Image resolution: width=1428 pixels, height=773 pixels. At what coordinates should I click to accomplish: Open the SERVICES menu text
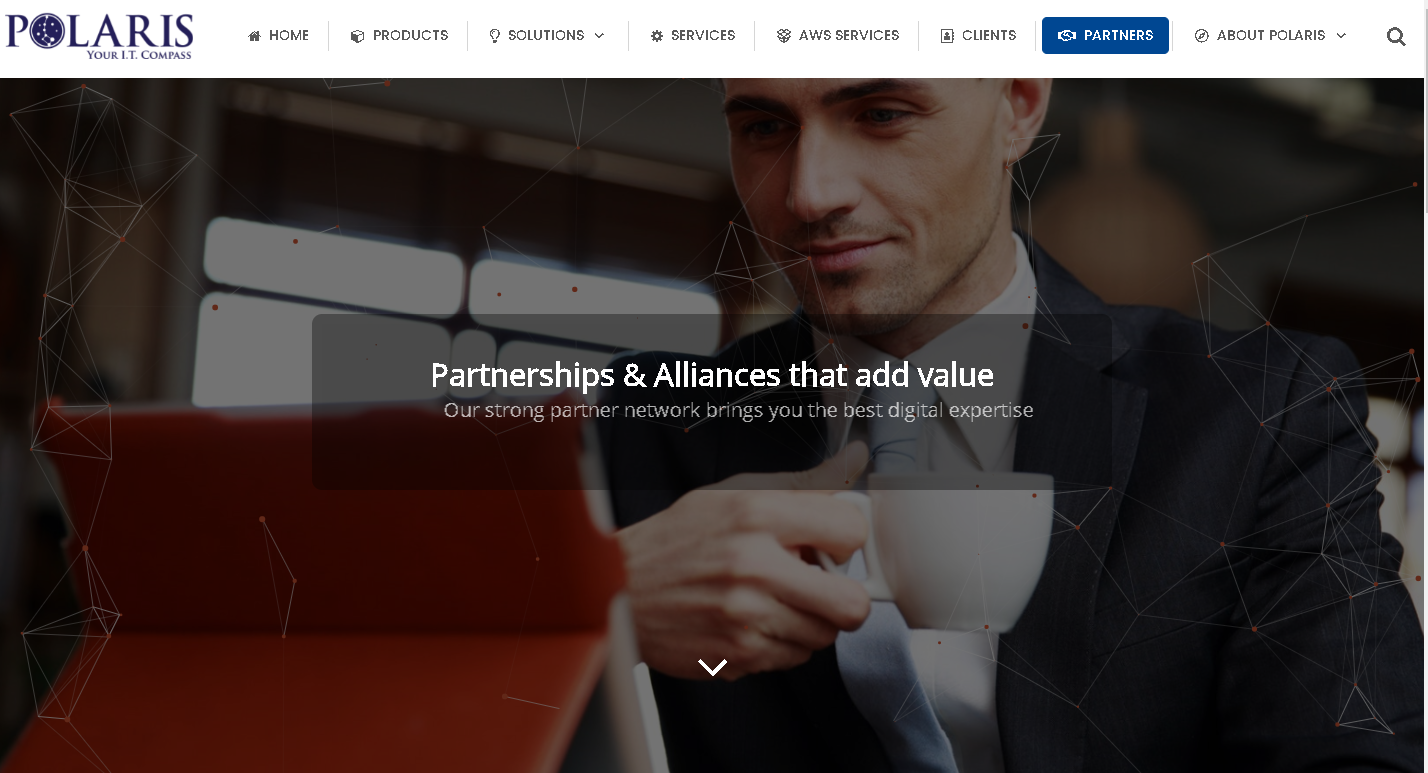[703, 35]
